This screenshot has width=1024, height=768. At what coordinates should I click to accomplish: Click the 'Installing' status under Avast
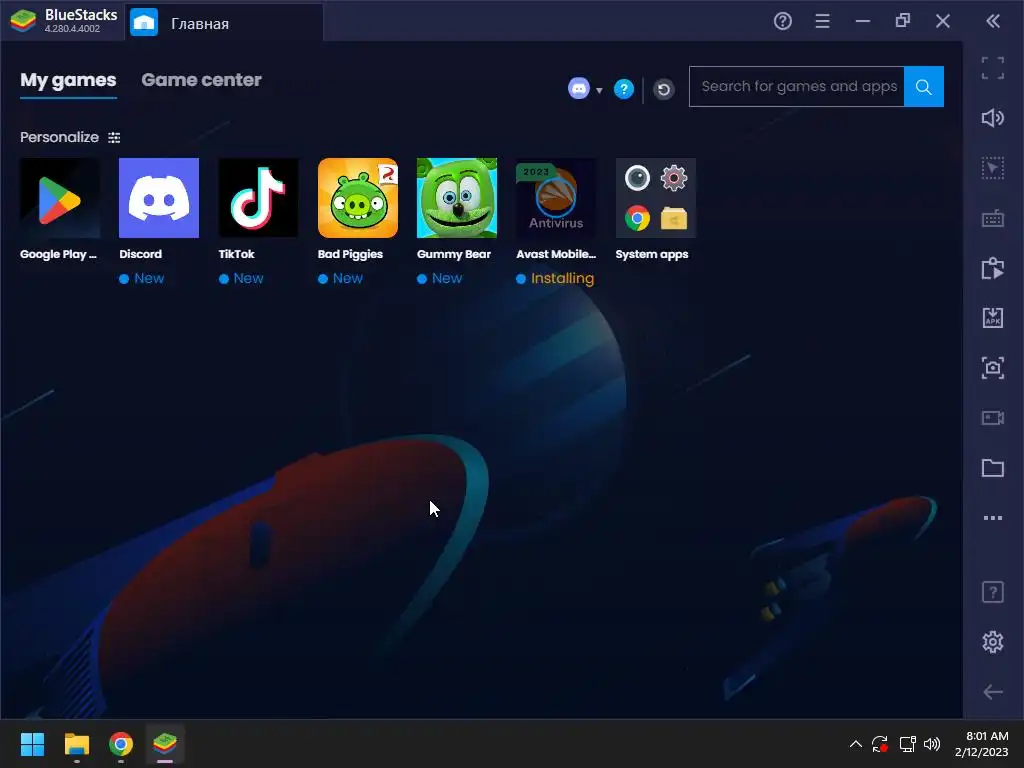click(562, 278)
